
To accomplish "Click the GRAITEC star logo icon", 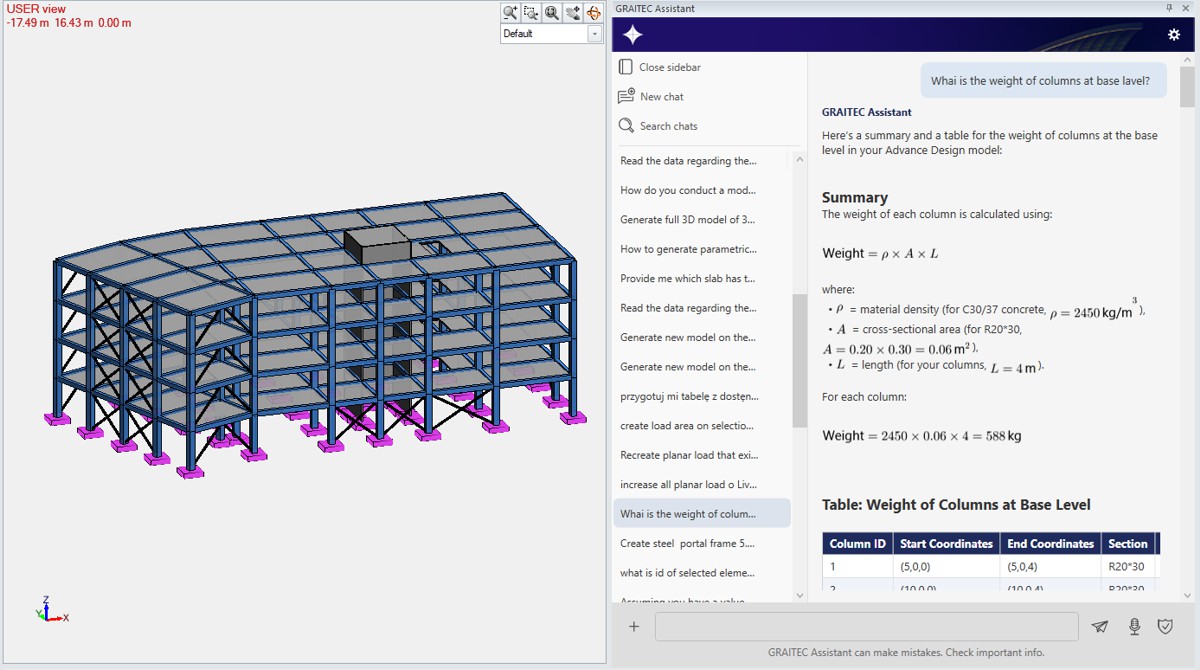I will pyautogui.click(x=633, y=35).
